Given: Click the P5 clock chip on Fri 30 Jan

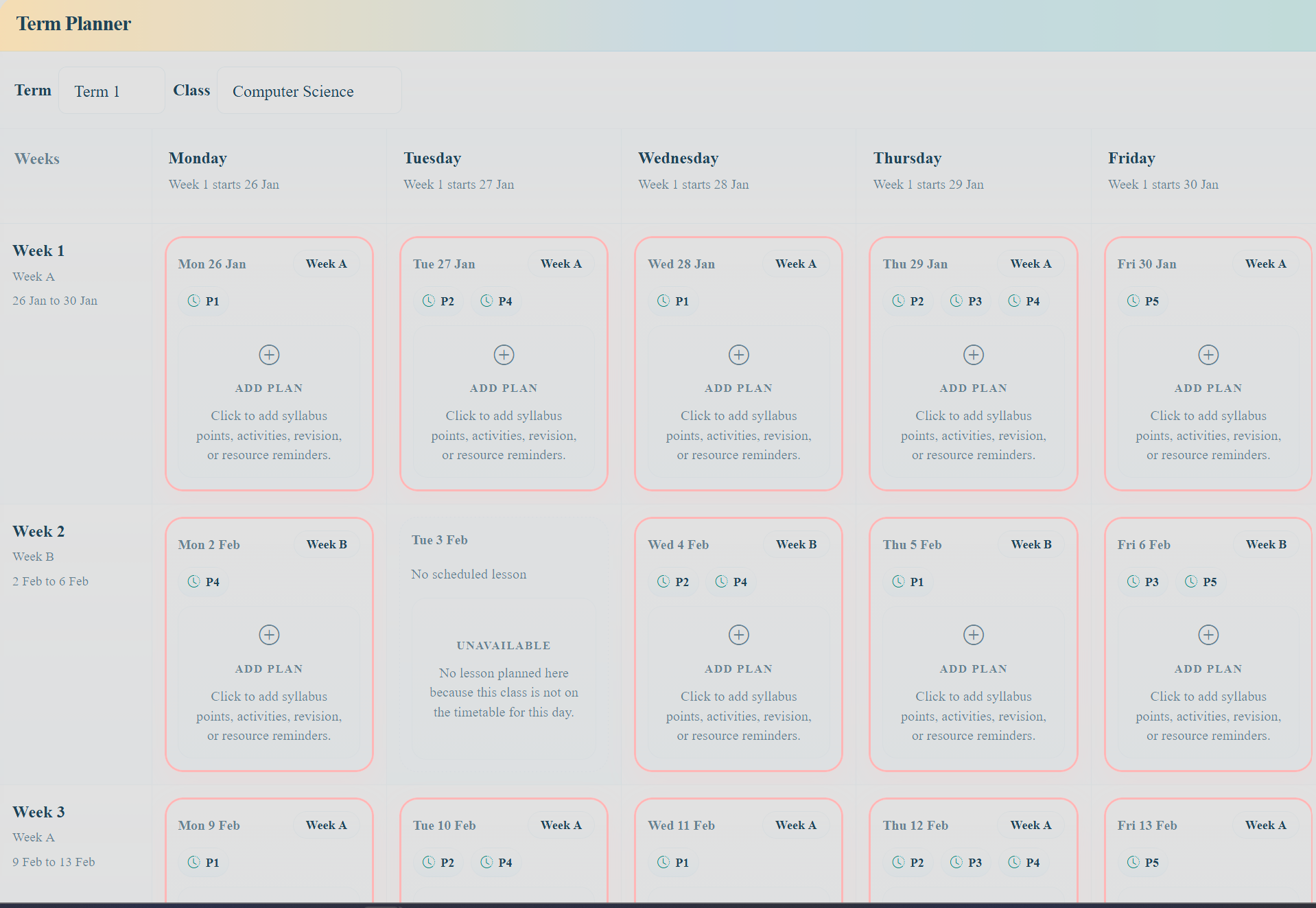Looking at the screenshot, I should click(1142, 301).
